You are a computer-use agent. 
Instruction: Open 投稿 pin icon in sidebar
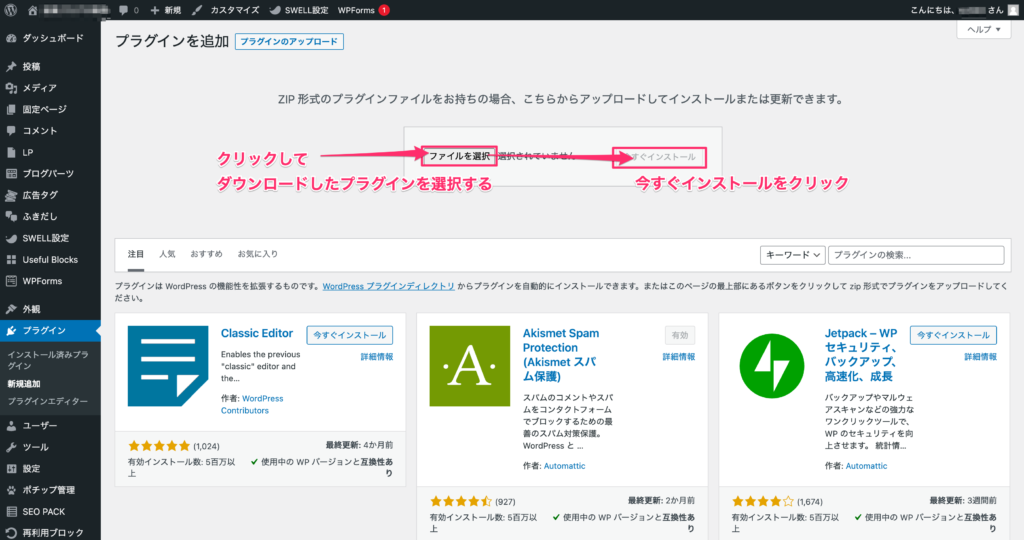pos(11,66)
